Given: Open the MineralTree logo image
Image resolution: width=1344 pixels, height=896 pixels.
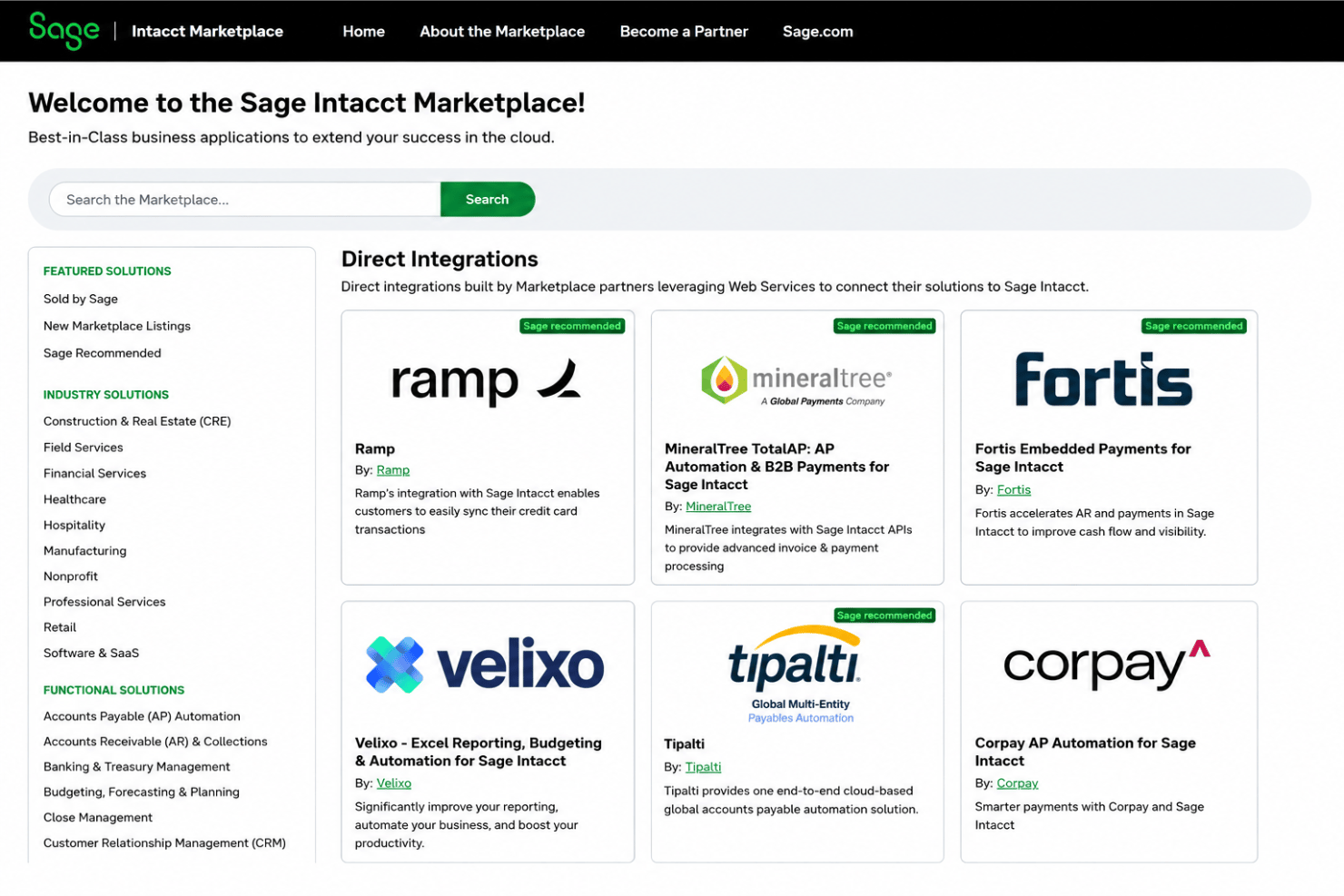Looking at the screenshot, I should click(x=796, y=380).
